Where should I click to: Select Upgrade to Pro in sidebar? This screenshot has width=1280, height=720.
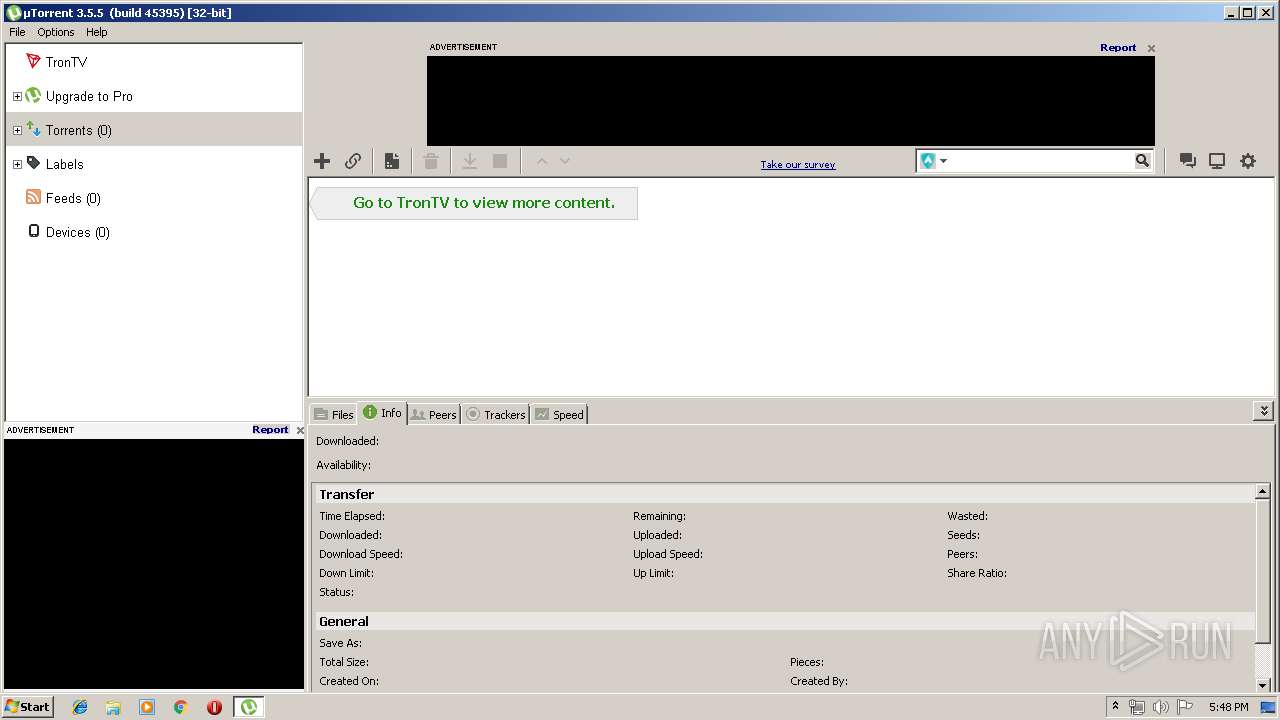pos(89,96)
